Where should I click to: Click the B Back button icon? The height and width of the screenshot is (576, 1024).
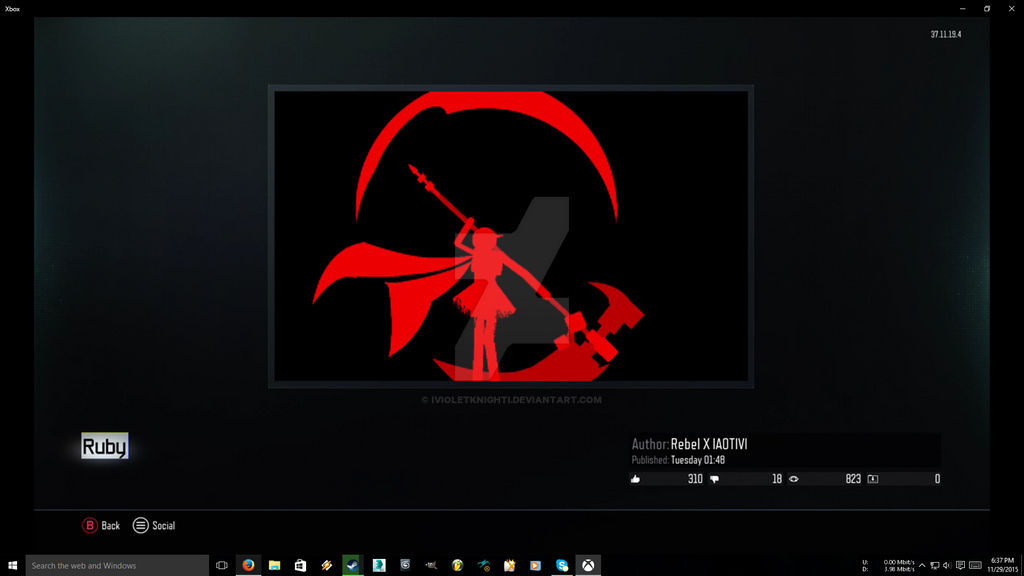pyautogui.click(x=89, y=526)
